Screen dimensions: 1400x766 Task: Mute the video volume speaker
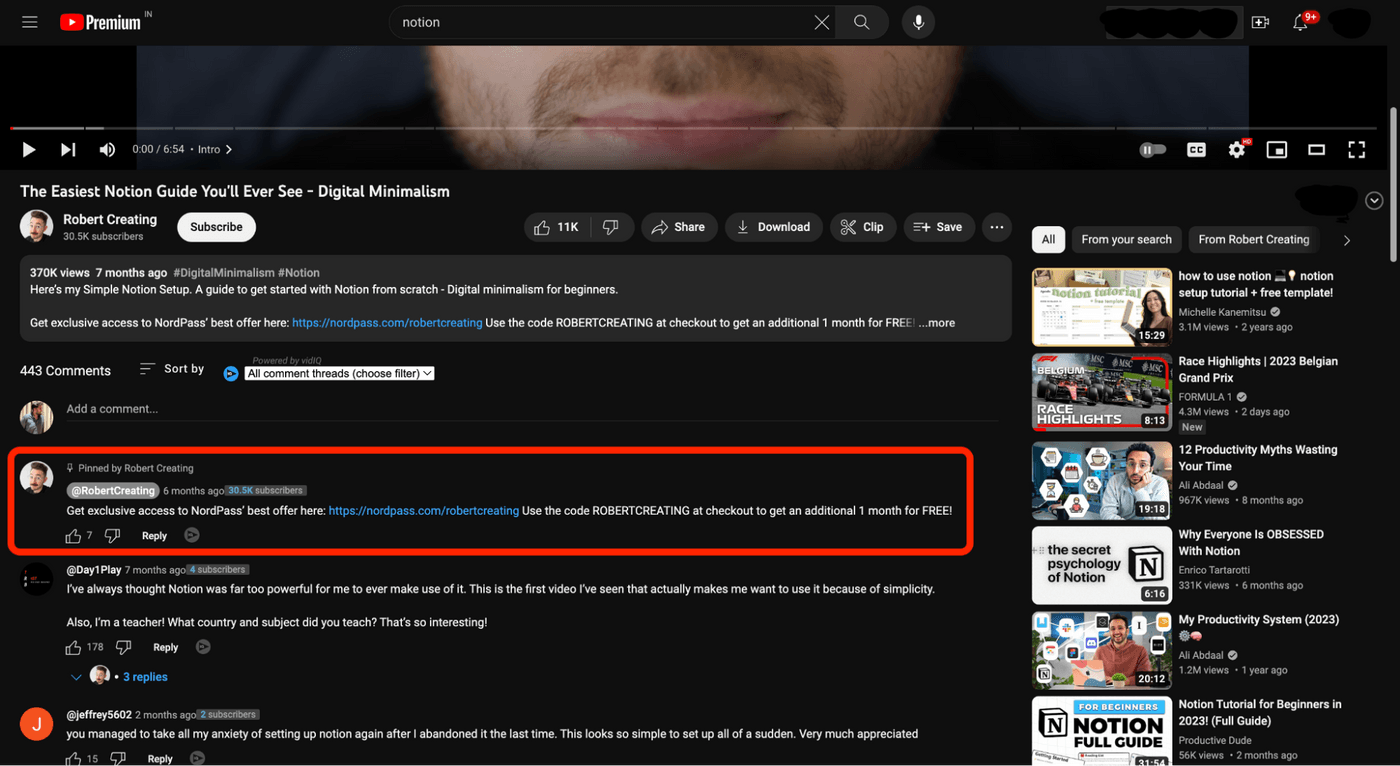coord(107,150)
